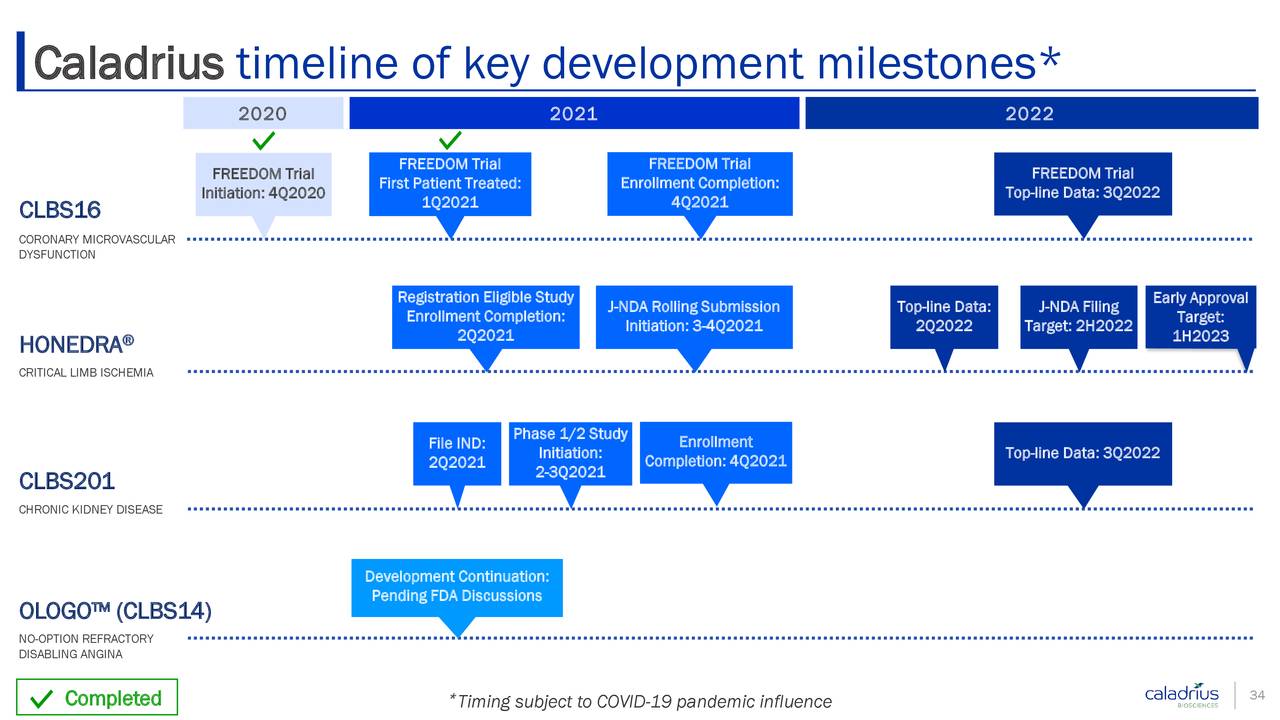Viewport: 1280px width, 720px height.
Task: Click the HONEDRA® program label
Action: pos(77,345)
